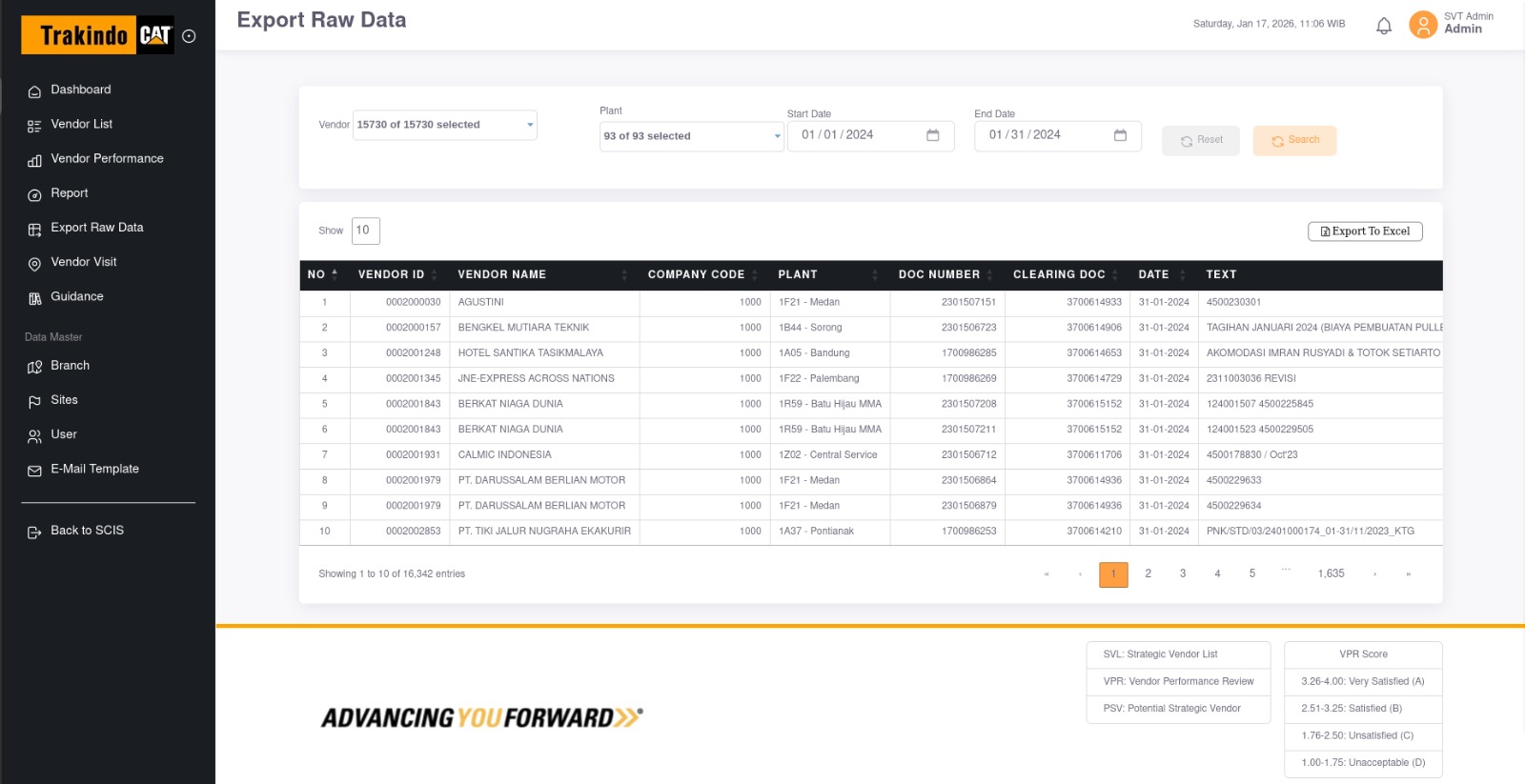Select Report in the sidebar

[70, 192]
